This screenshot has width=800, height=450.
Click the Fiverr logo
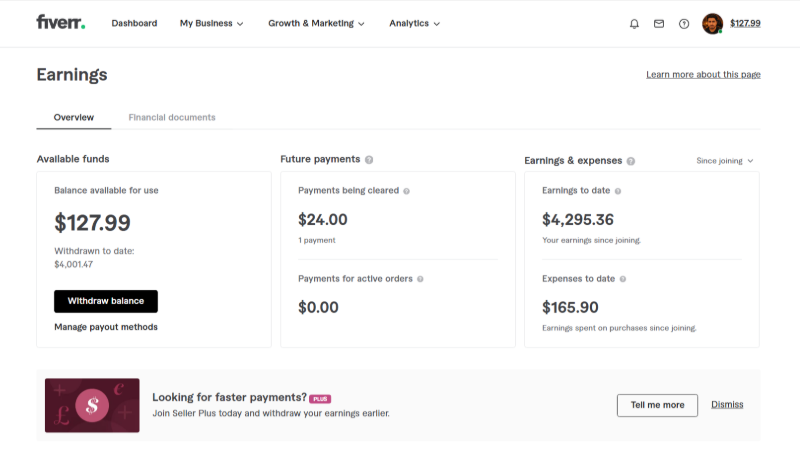61,22
